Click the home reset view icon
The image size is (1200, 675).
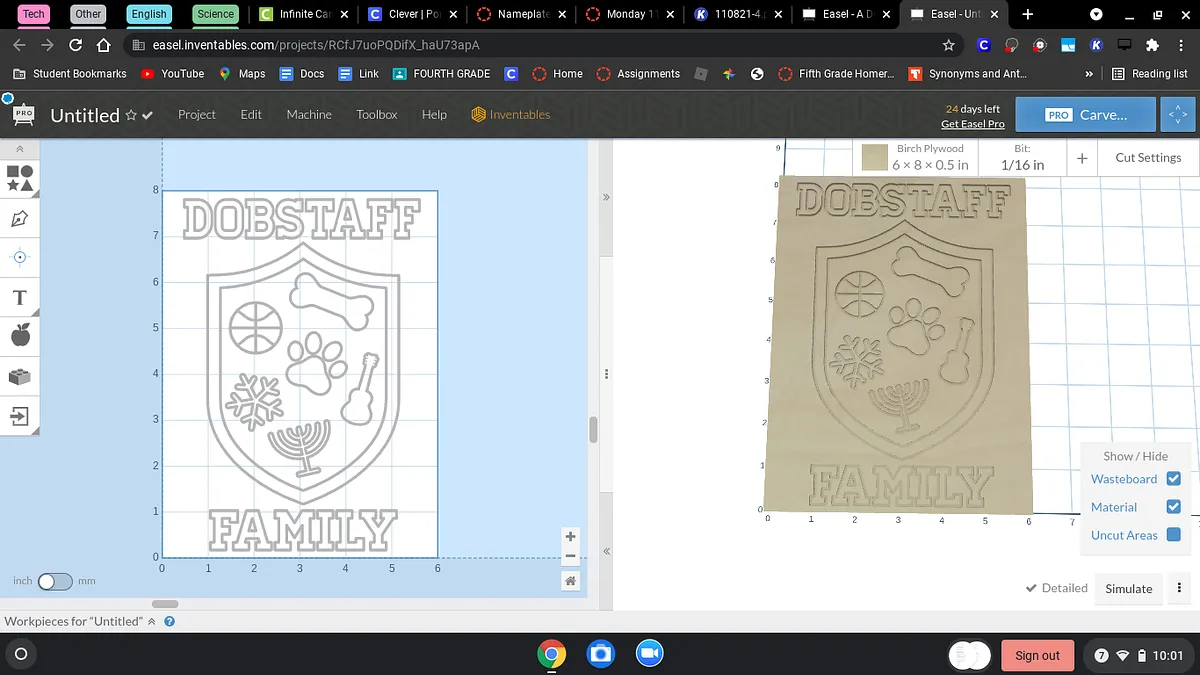pos(570,581)
